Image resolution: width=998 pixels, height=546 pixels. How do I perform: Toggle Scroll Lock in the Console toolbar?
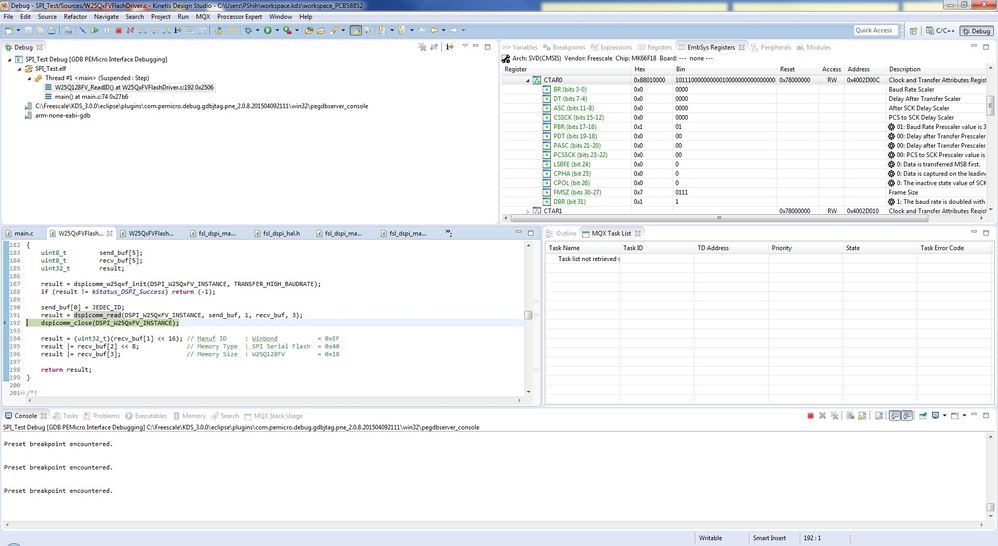pyautogui.click(x=862, y=416)
